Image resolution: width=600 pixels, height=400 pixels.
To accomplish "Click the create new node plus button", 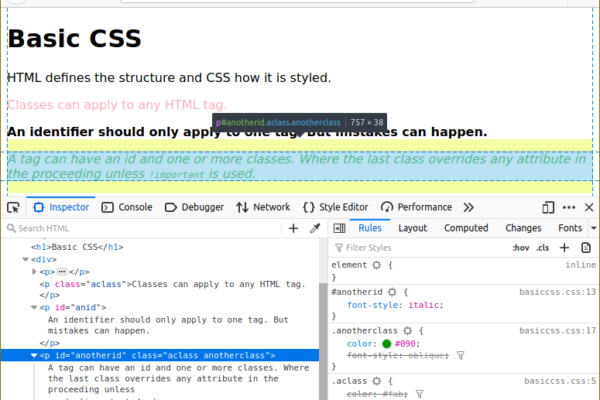I will pos(293,229).
